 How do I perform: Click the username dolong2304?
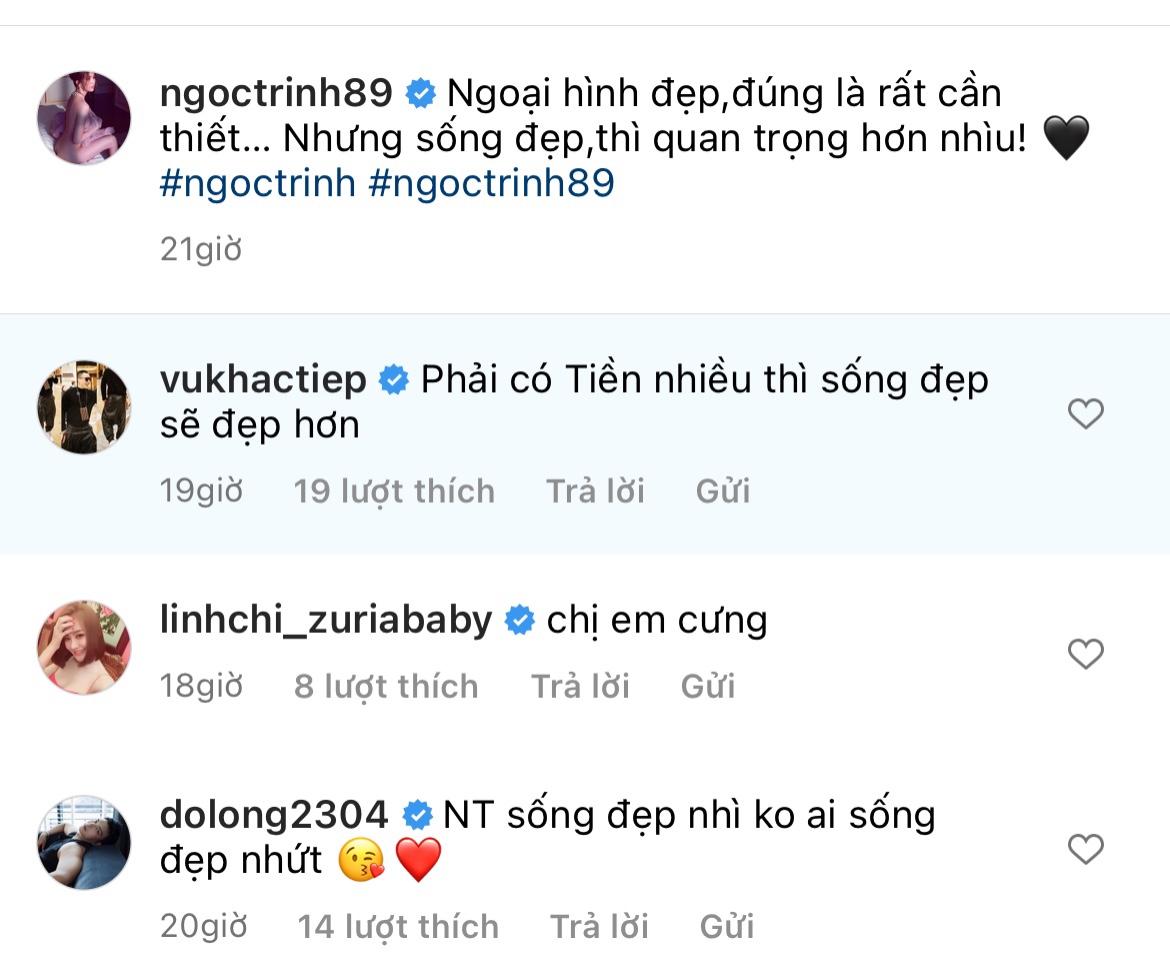(274, 815)
